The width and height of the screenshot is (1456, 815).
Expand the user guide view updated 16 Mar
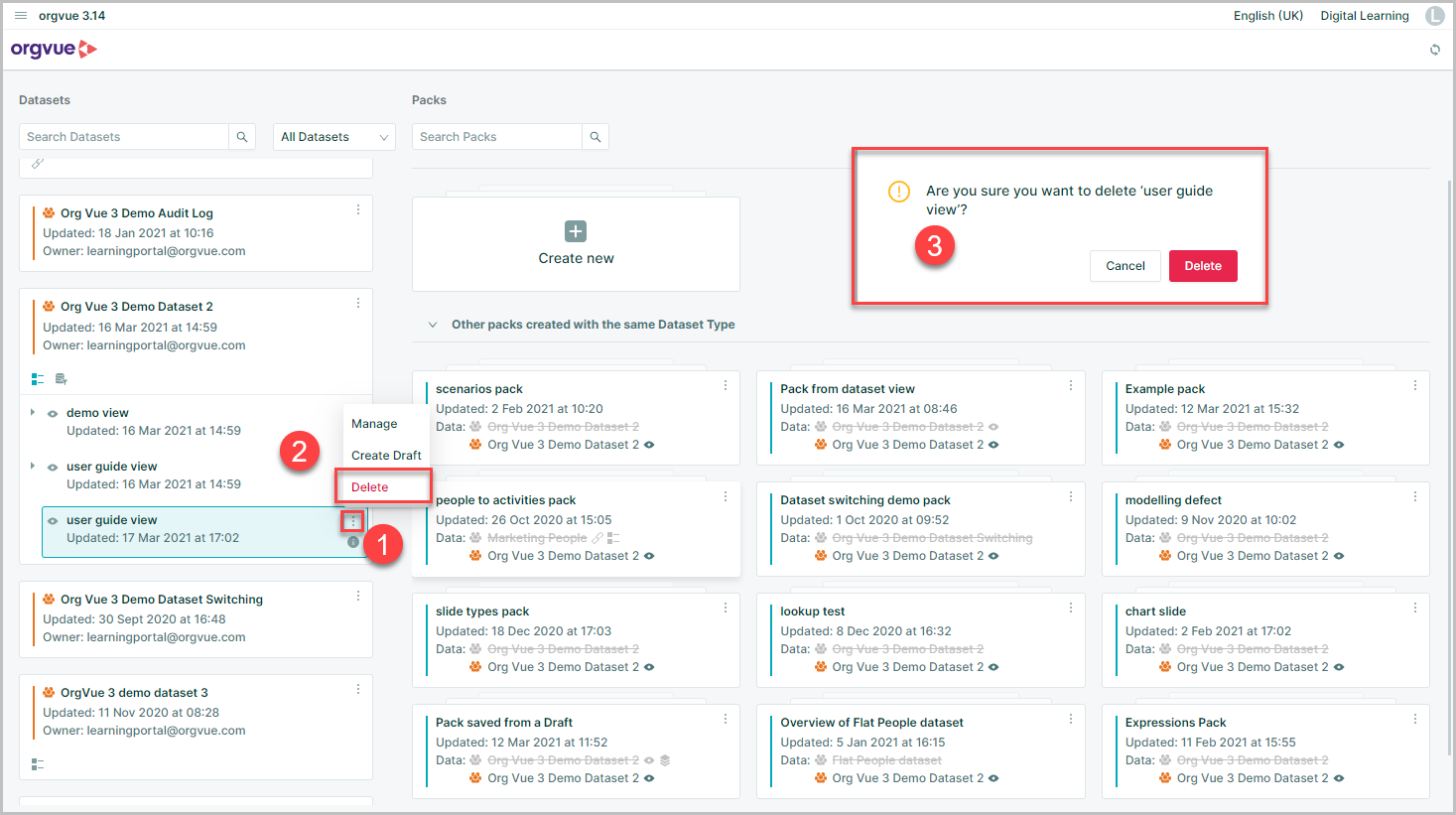pos(33,466)
